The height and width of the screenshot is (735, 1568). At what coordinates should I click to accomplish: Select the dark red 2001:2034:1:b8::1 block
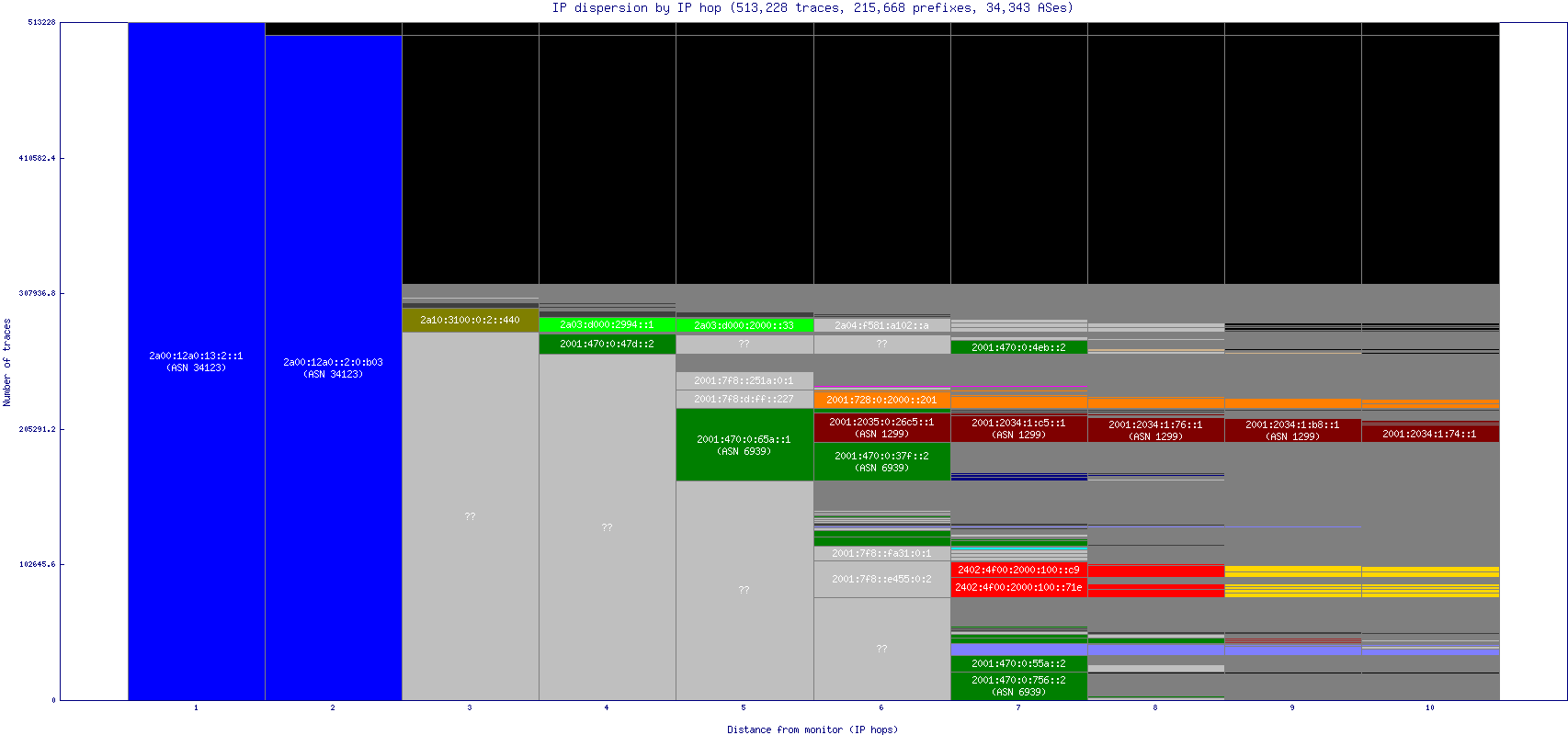point(1292,430)
